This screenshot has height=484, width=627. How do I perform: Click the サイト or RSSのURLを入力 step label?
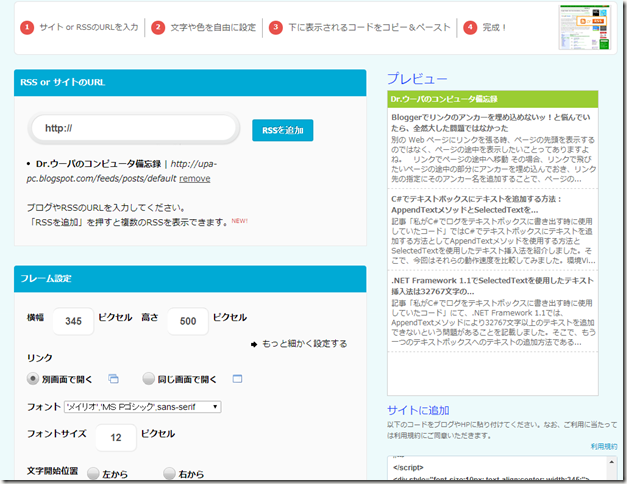coord(89,27)
